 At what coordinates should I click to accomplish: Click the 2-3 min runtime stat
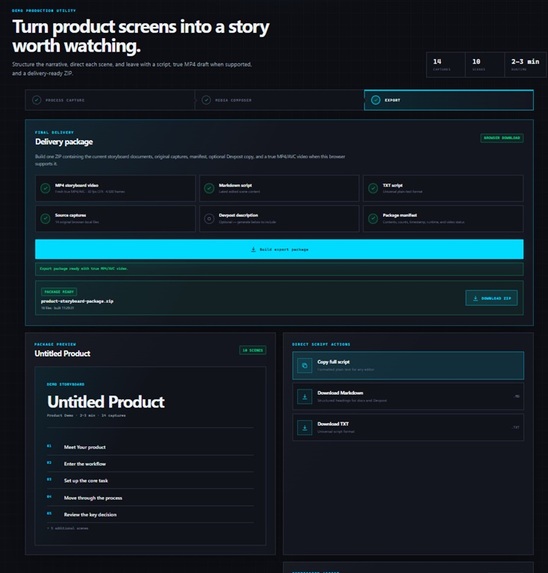click(525, 65)
